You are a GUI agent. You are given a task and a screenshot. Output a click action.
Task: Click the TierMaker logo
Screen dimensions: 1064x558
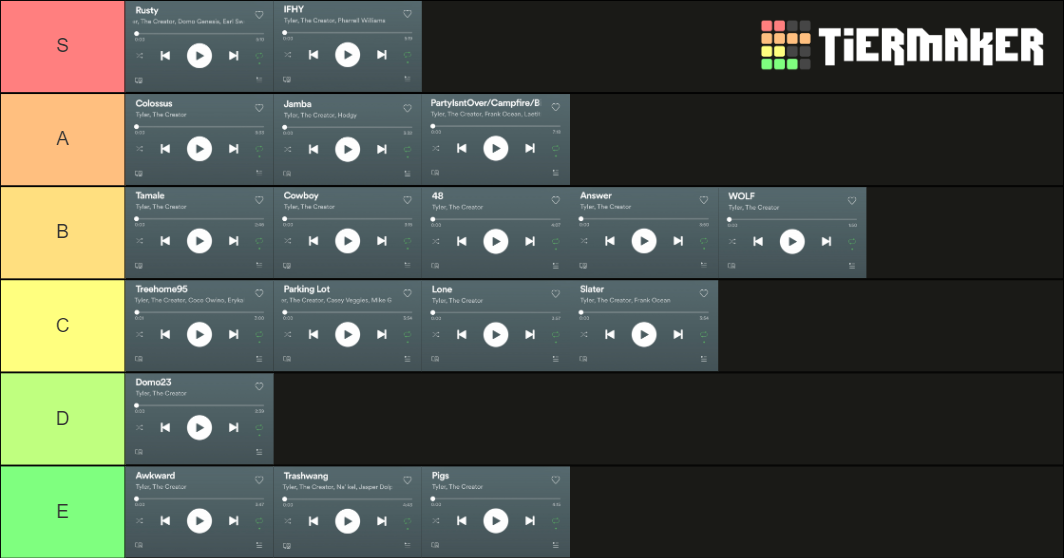(902, 45)
